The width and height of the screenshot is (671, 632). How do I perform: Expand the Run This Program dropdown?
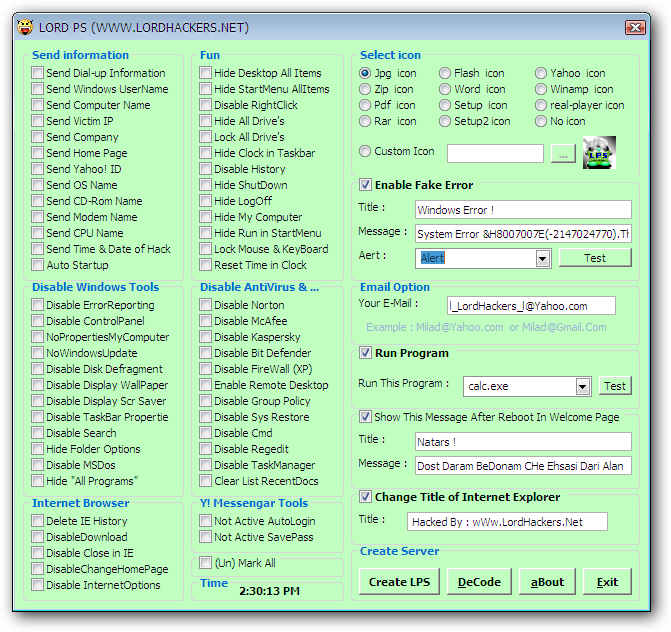click(582, 386)
